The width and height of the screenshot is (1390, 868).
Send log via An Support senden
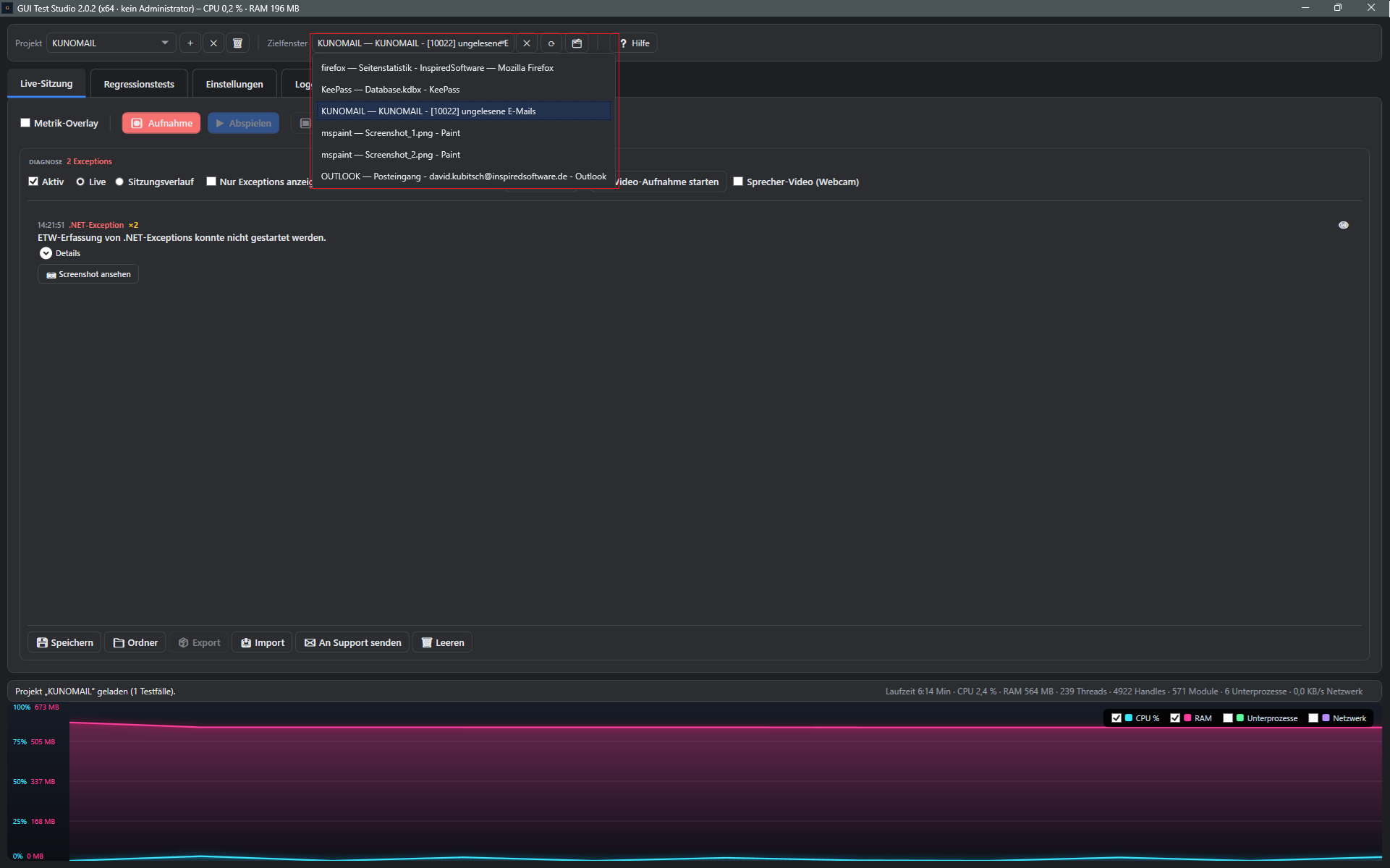(352, 642)
